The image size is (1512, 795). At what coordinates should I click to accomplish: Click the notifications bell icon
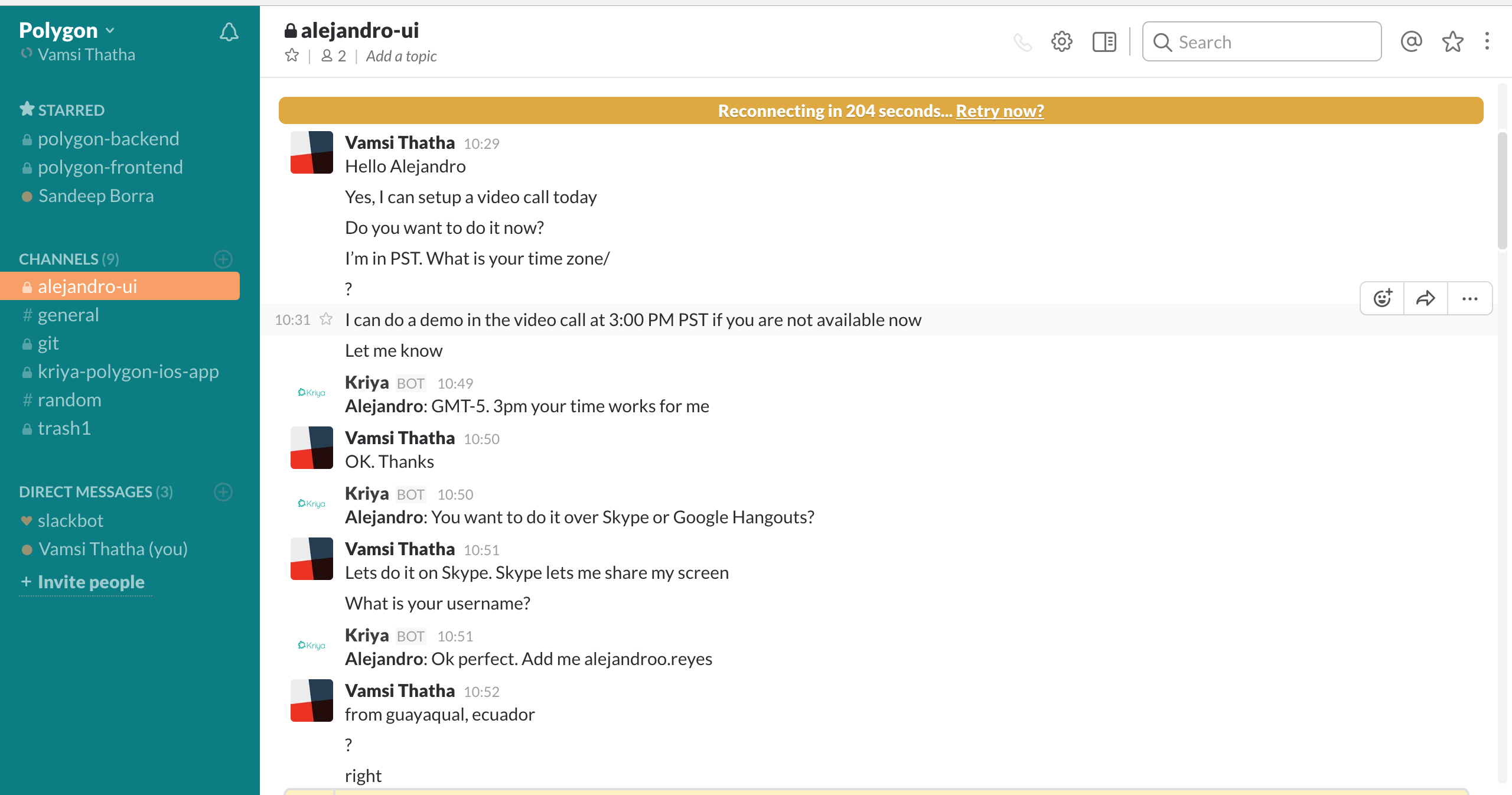coord(229,32)
